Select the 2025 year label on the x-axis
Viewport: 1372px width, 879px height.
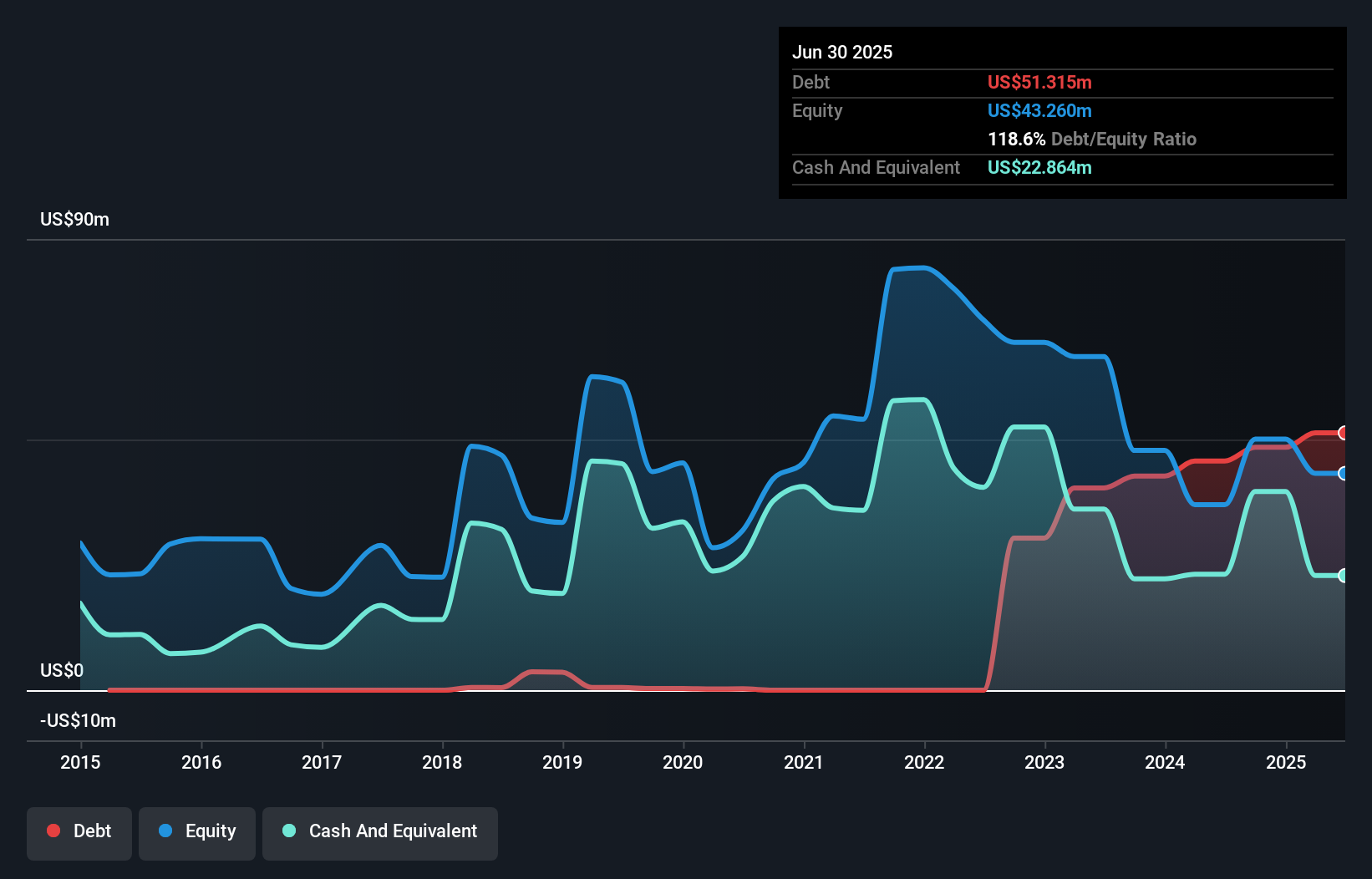[1286, 762]
